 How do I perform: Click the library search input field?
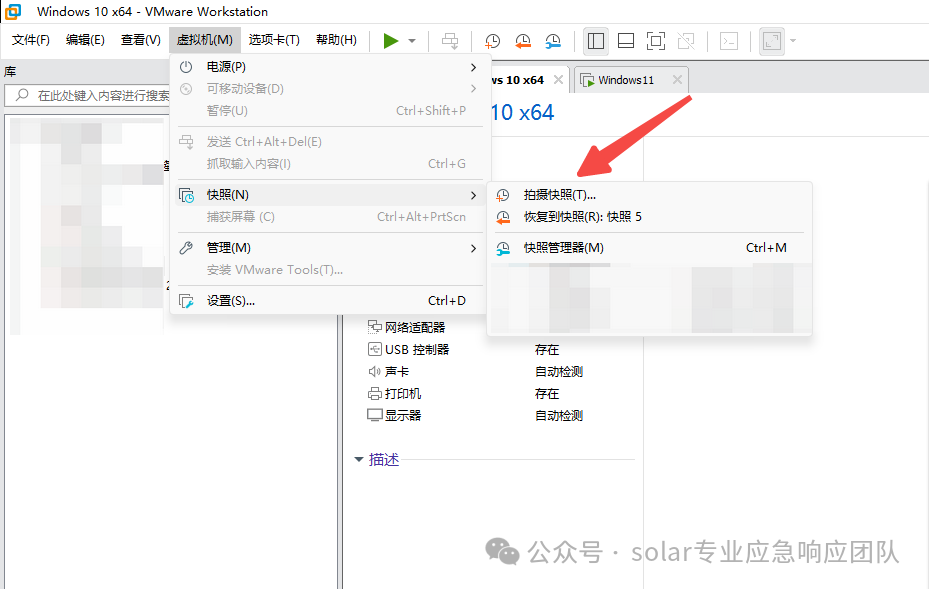(89, 95)
